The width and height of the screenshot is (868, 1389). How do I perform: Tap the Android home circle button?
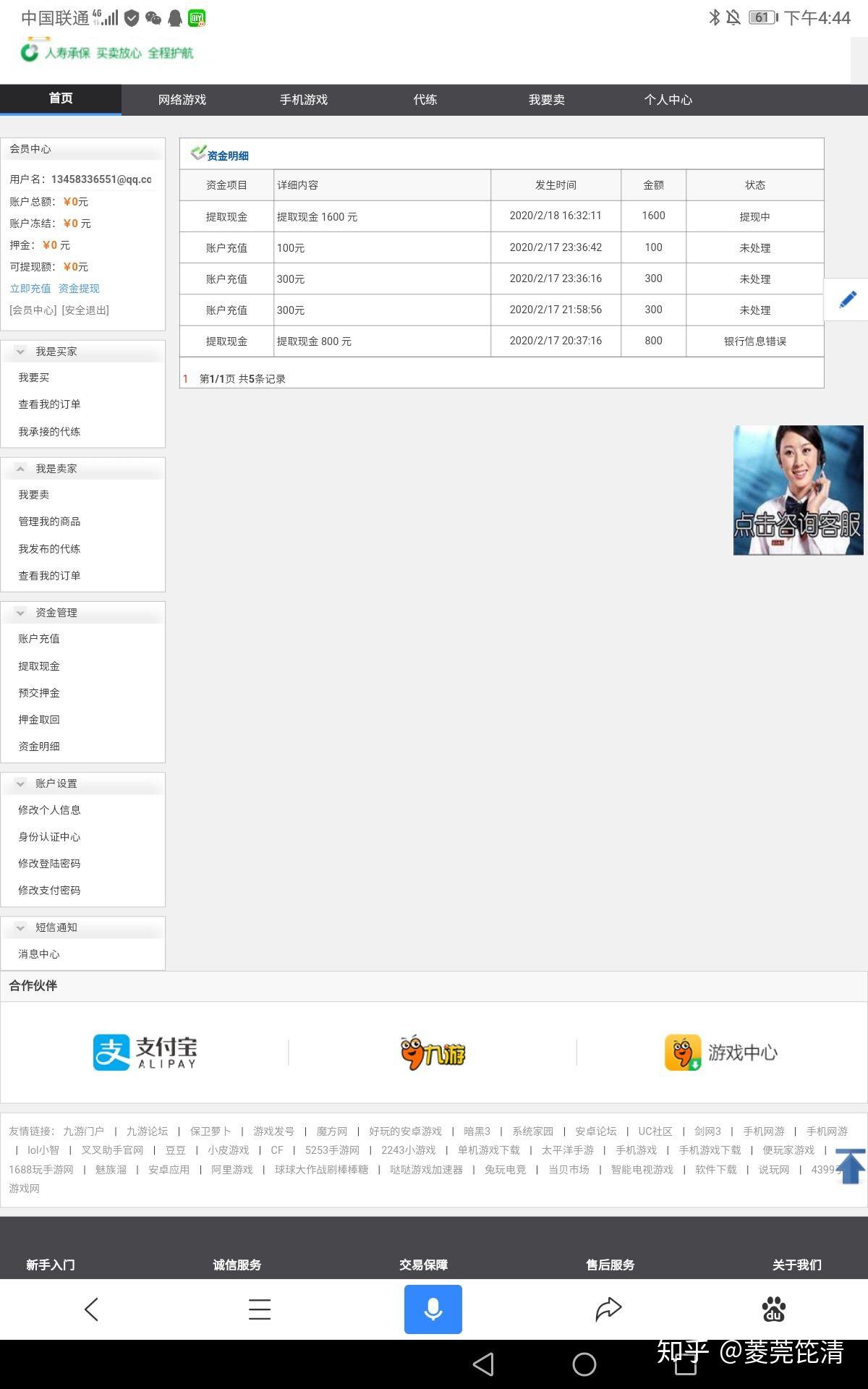pos(584,1364)
